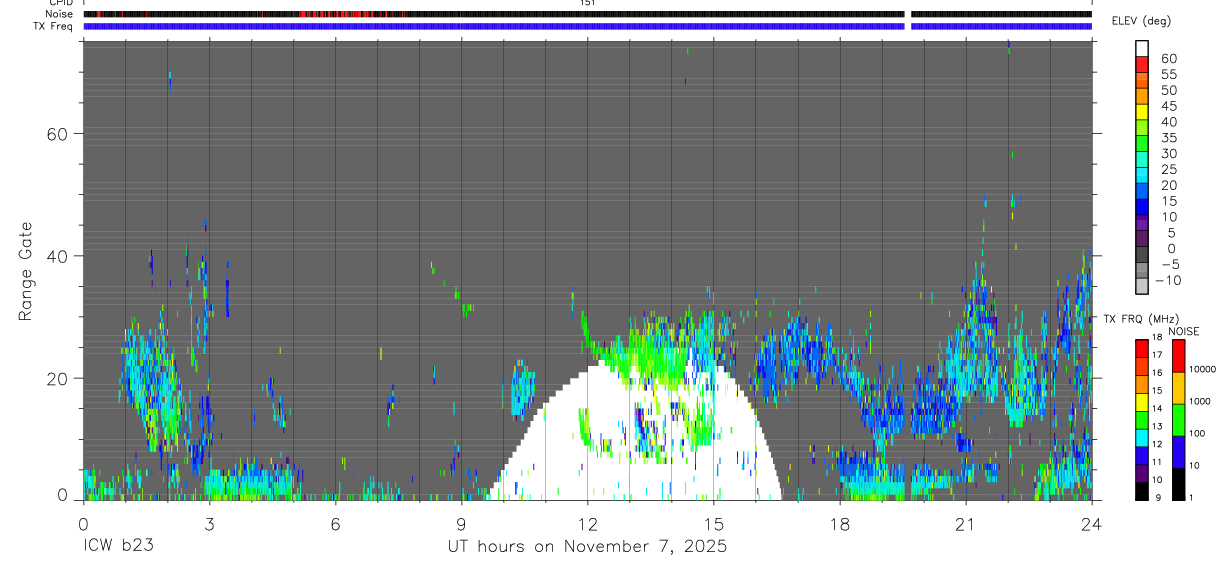The width and height of the screenshot is (1228, 567).
Task: Click the '6' UT hour tick label
Action: pos(335,523)
